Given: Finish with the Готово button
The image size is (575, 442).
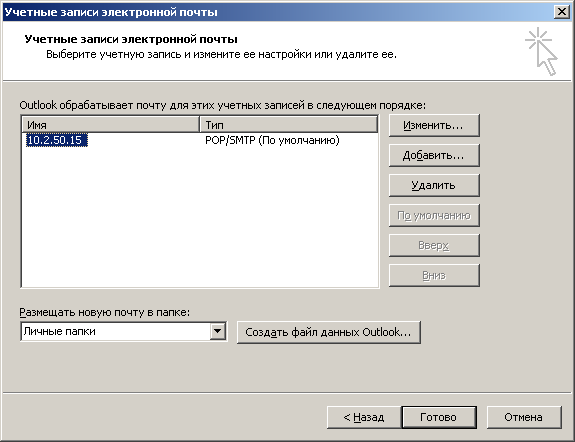Looking at the screenshot, I should point(439,417).
